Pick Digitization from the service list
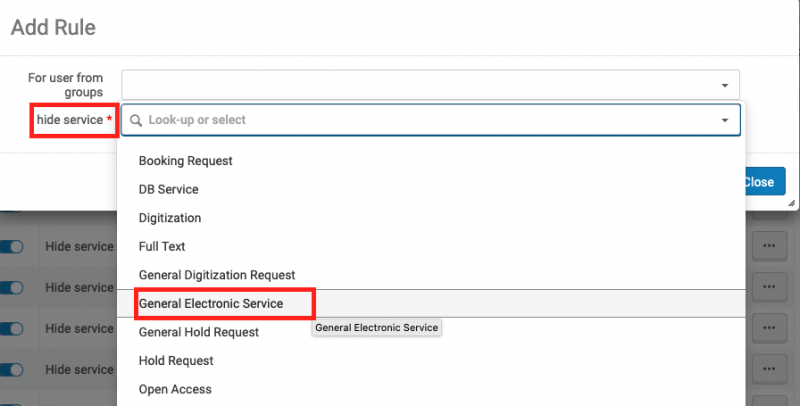800x406 pixels. click(x=170, y=217)
